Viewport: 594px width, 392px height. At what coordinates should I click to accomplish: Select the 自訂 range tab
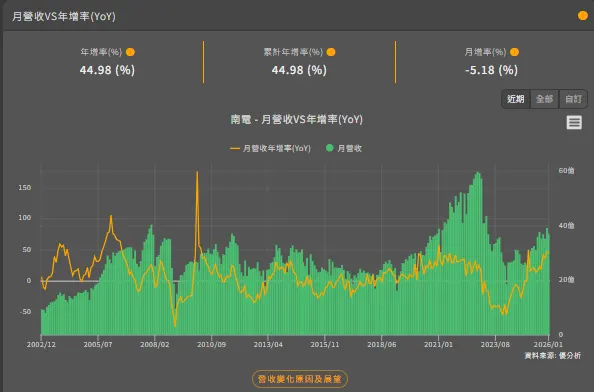coord(573,99)
